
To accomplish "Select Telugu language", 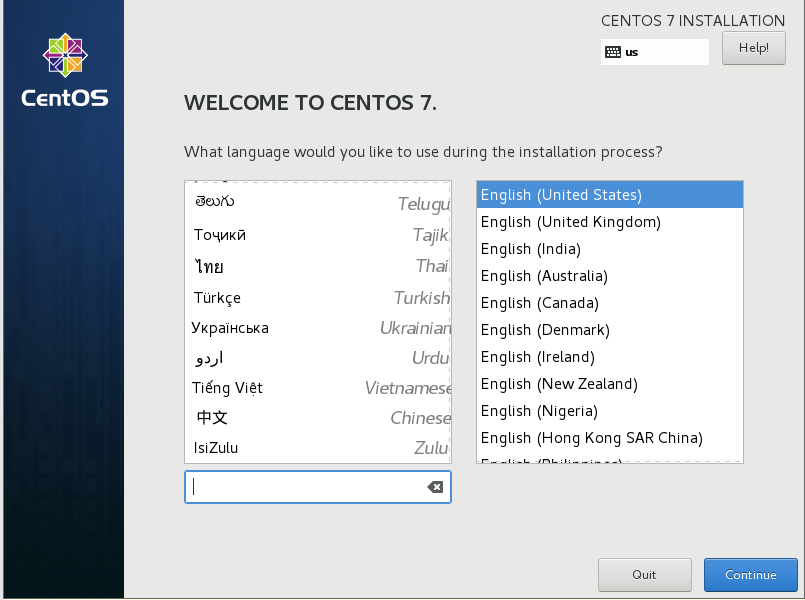I will 318,203.
